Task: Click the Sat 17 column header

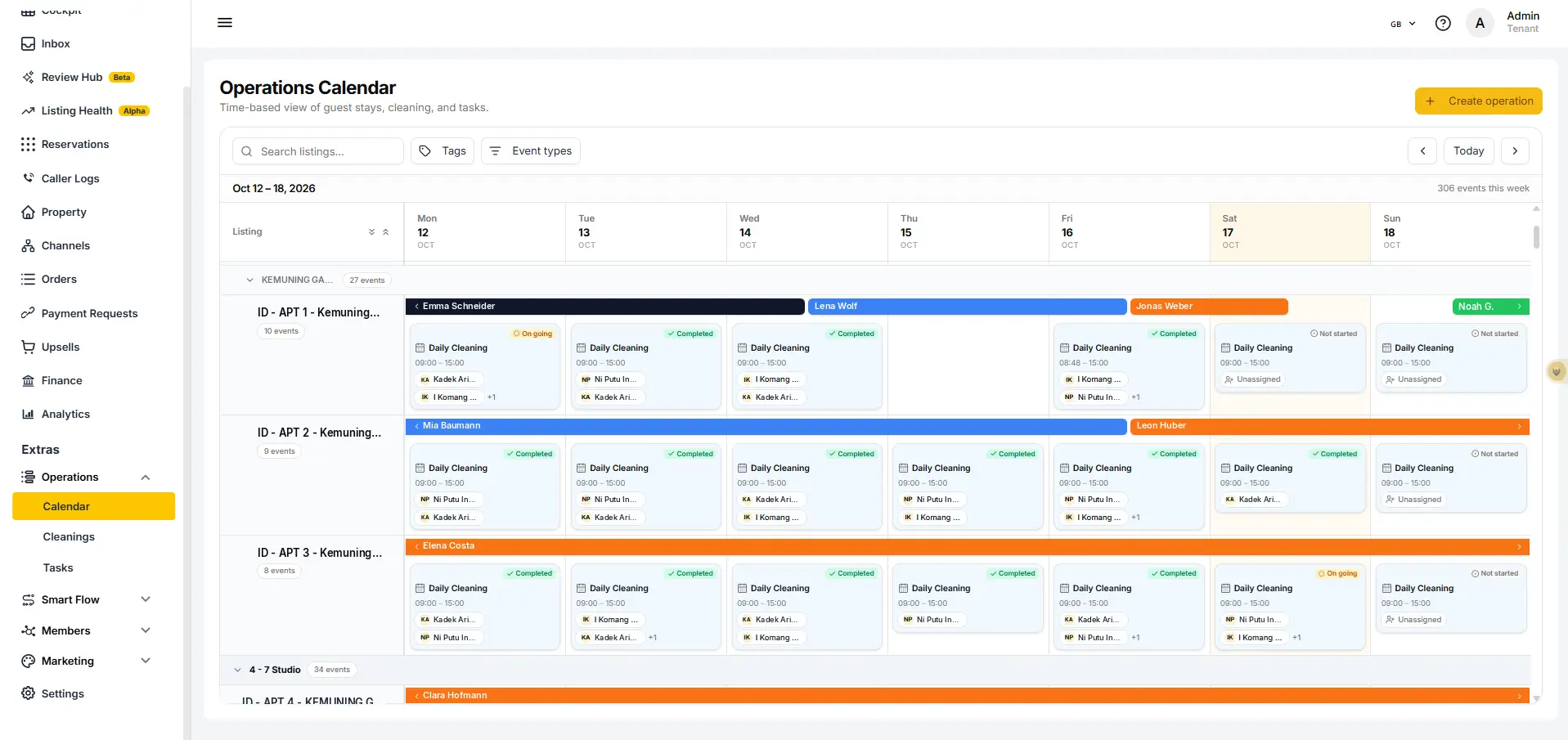Action: click(x=1290, y=232)
